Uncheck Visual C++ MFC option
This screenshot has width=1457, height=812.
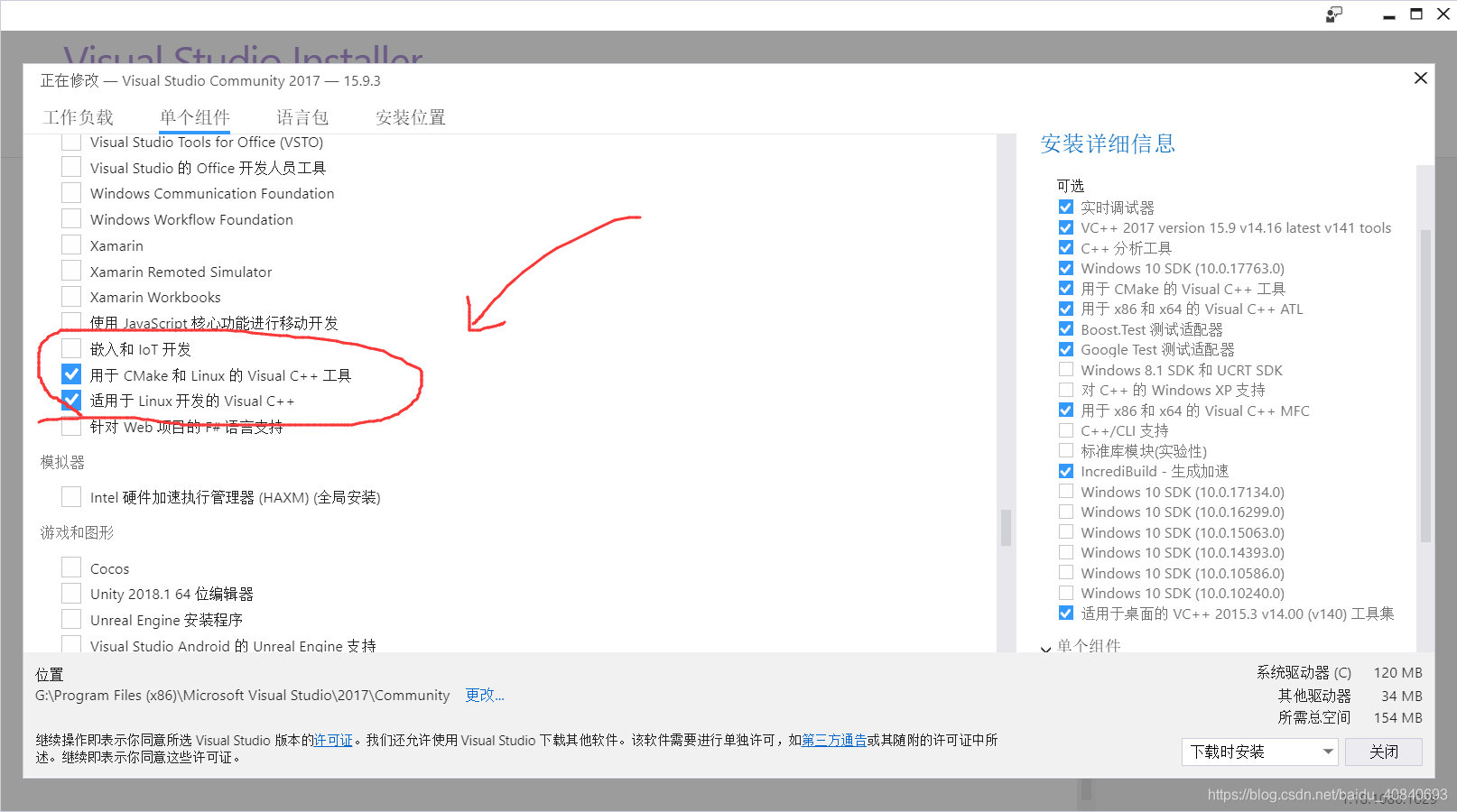point(1066,410)
